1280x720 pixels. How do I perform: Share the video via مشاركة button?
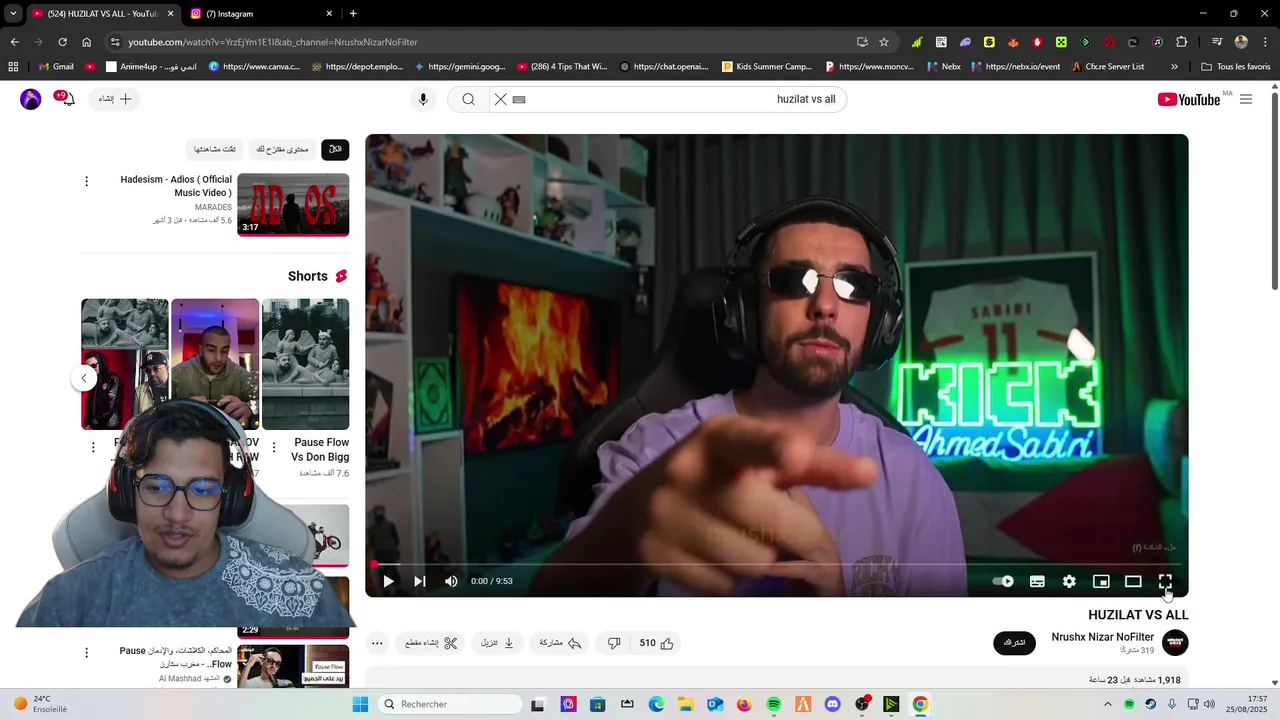(x=561, y=643)
